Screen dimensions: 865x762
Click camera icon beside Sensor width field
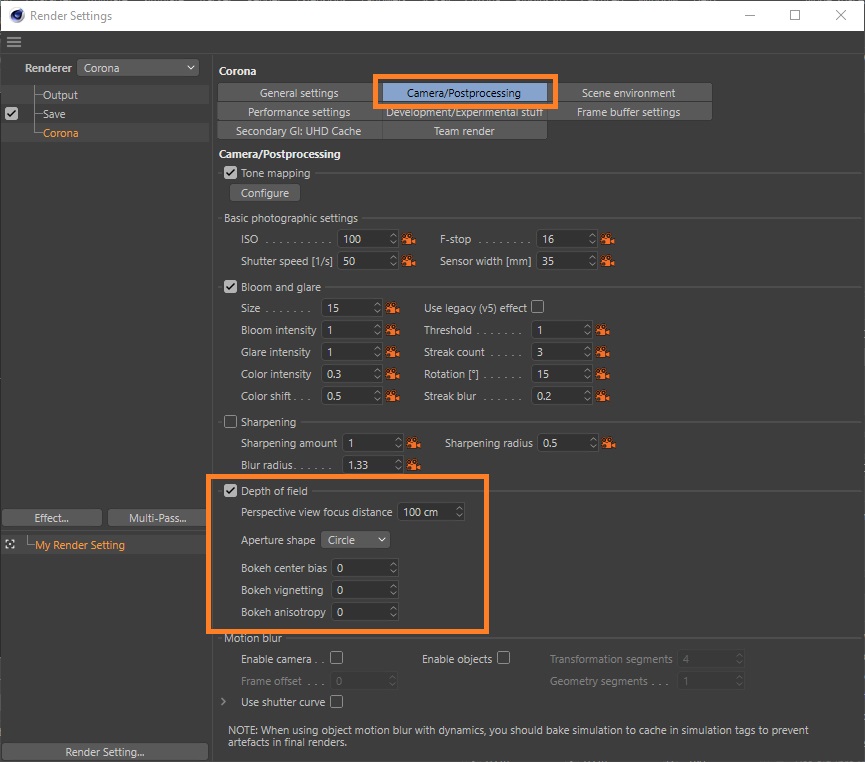point(607,261)
